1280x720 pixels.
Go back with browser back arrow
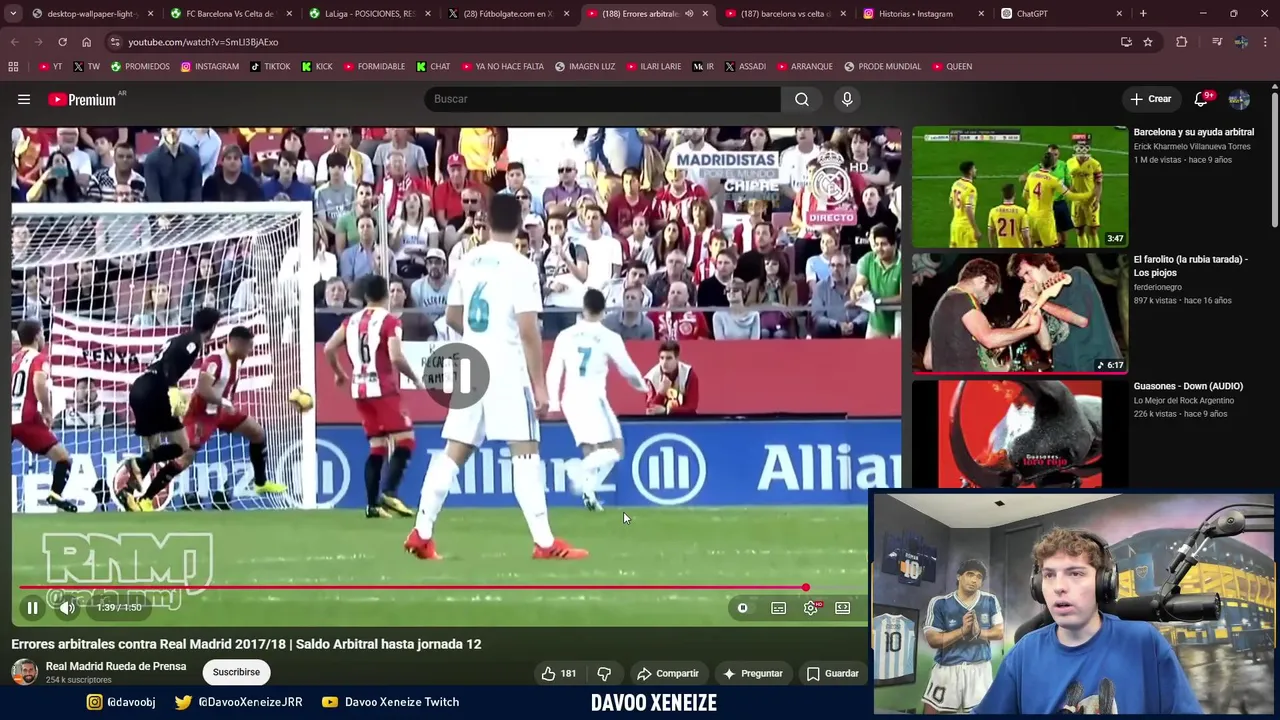[x=14, y=42]
